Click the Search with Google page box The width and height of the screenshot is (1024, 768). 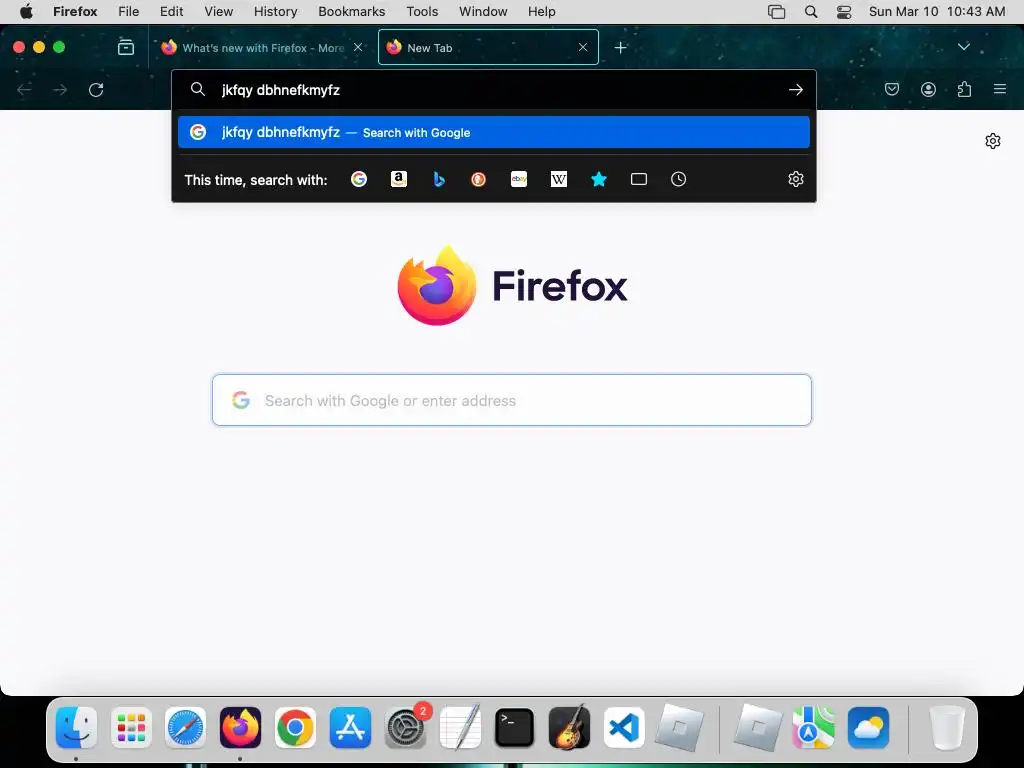[512, 400]
